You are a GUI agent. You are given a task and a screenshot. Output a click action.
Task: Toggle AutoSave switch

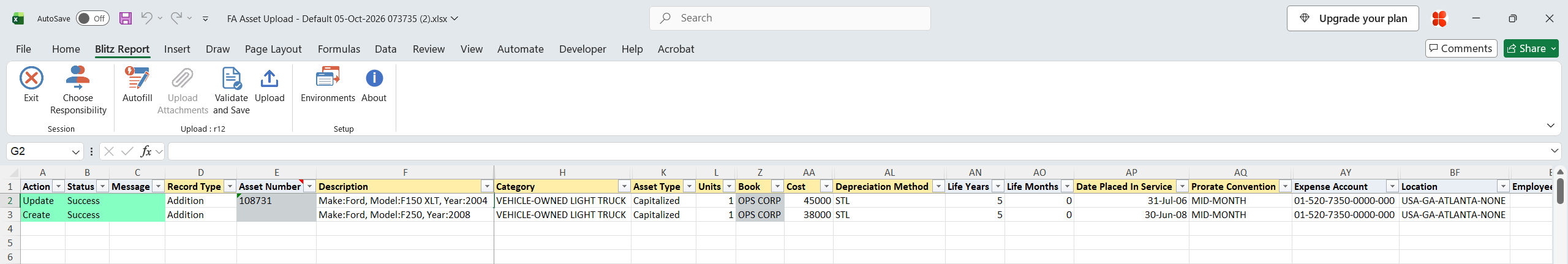[92, 18]
